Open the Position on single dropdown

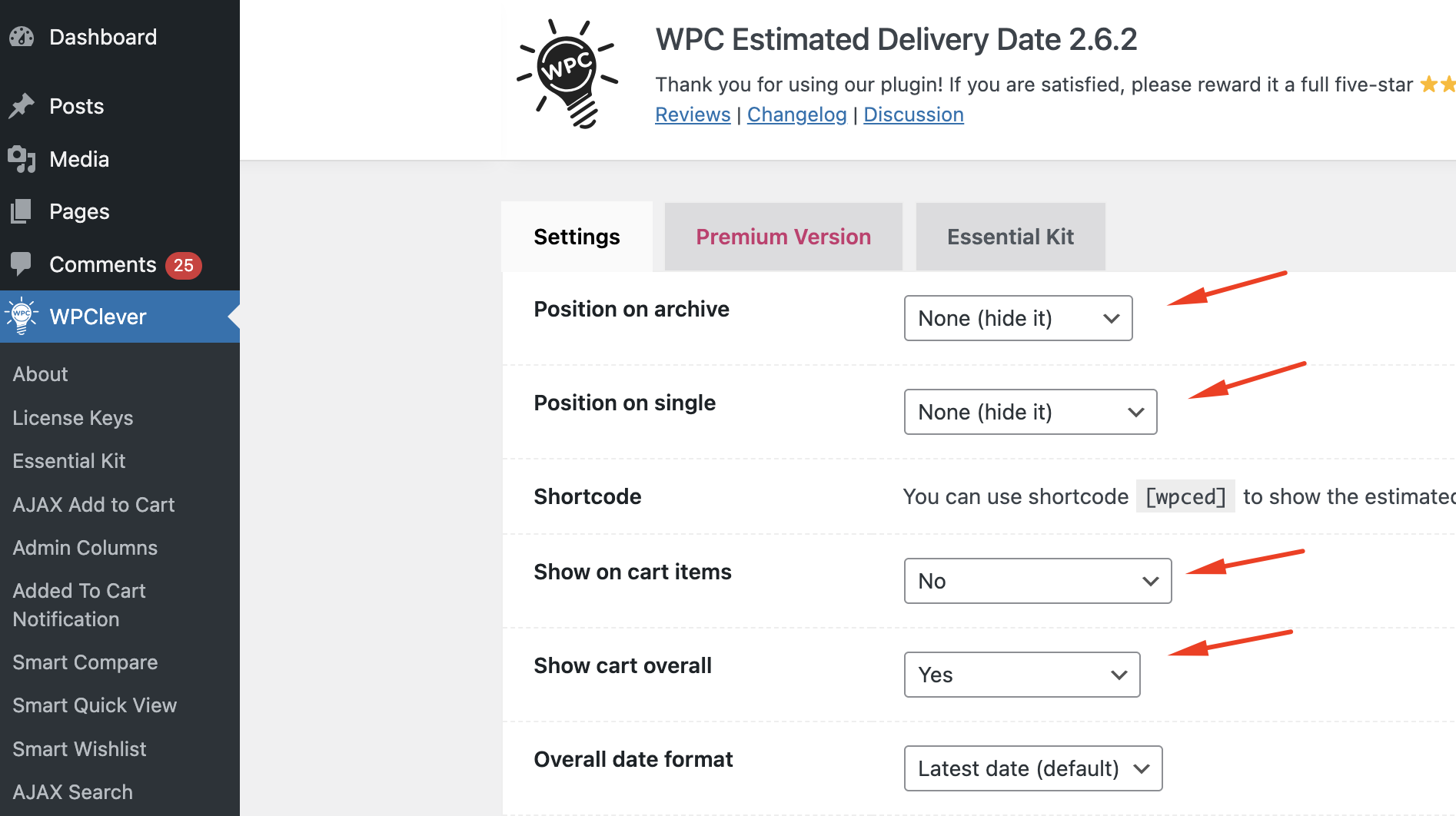(x=1030, y=412)
